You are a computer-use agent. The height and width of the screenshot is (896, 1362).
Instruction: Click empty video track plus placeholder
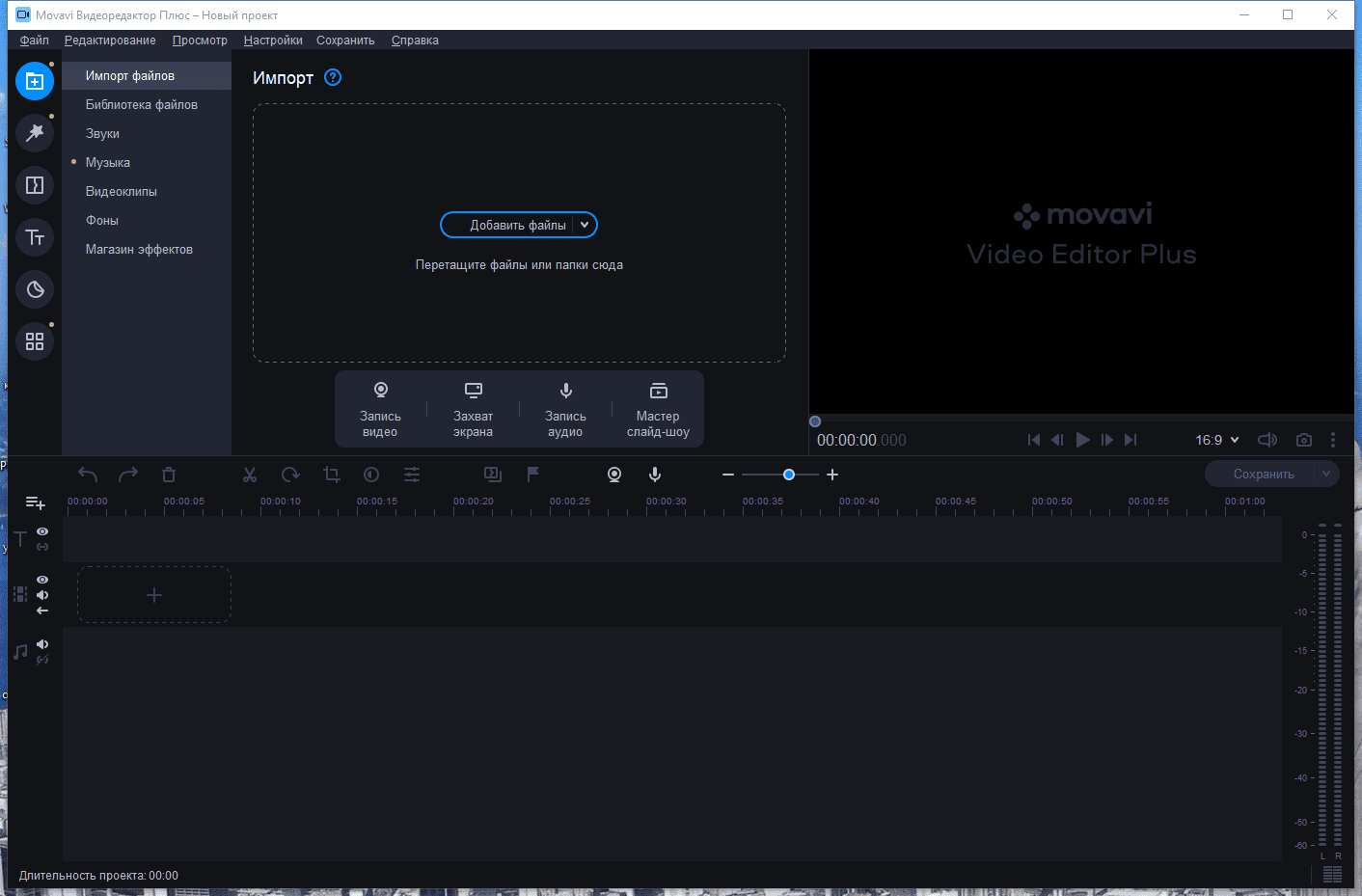point(154,595)
